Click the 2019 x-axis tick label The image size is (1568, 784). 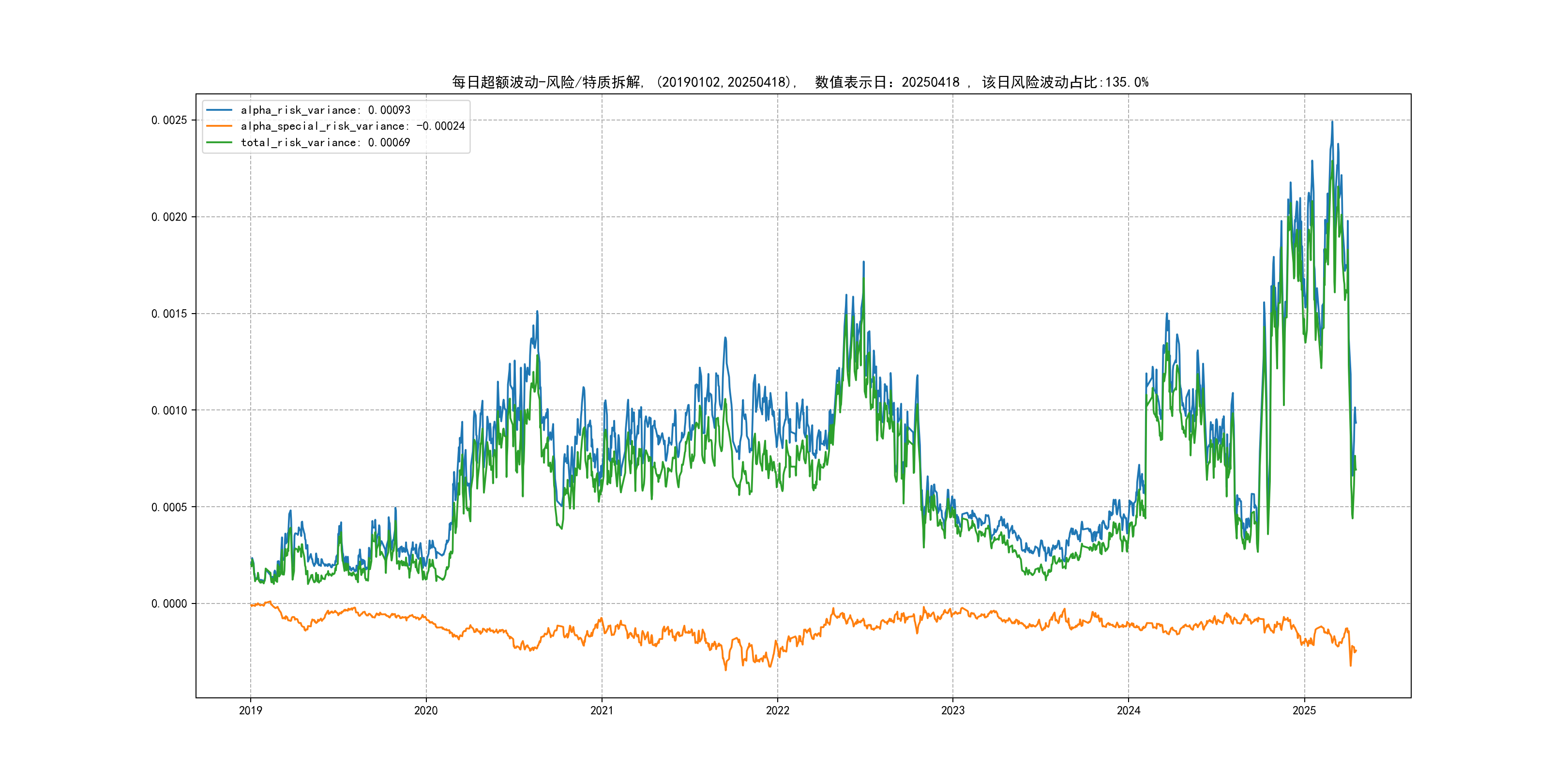pyautogui.click(x=250, y=710)
